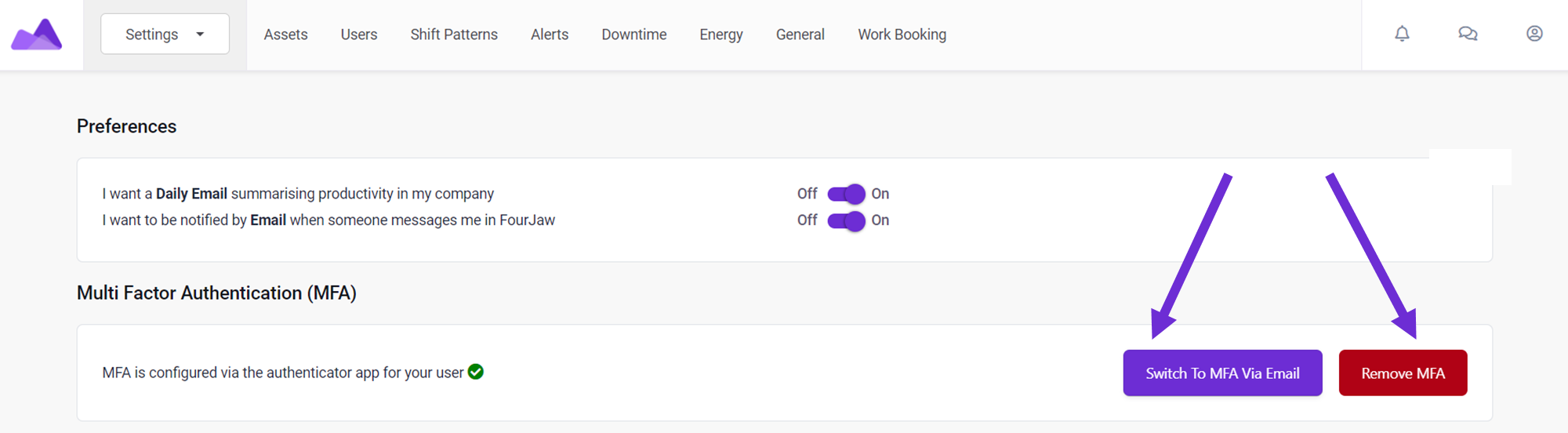
Task: Select the Energy tab
Action: [x=721, y=35]
